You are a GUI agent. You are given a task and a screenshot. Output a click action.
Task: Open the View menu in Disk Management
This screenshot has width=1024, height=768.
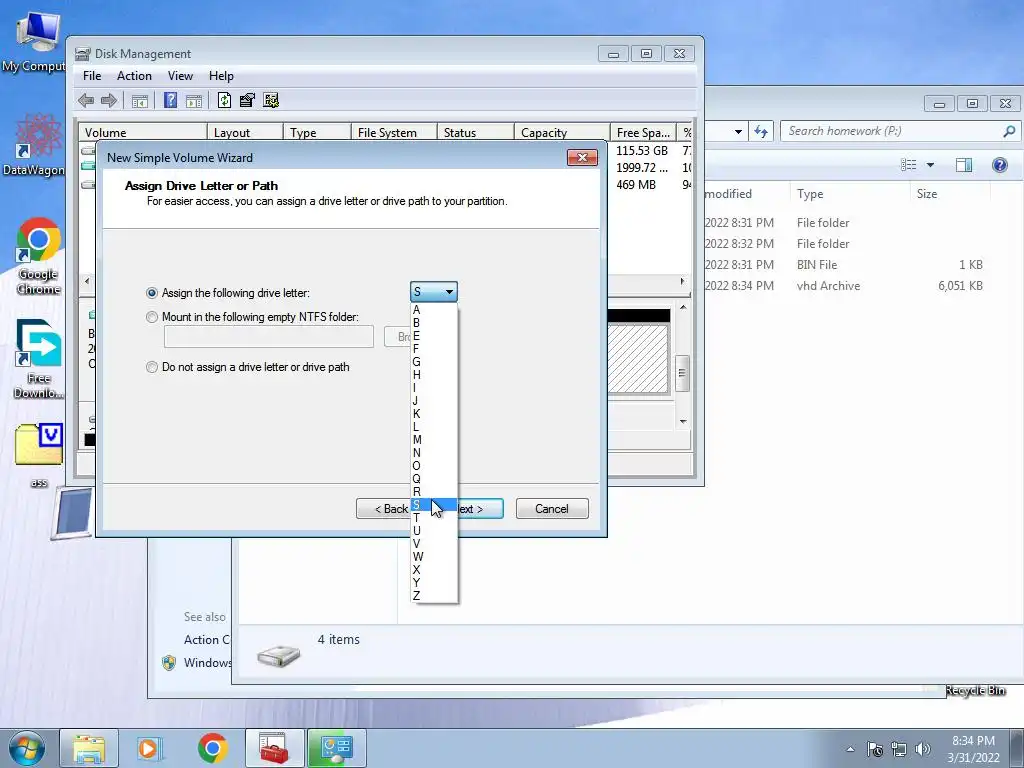click(180, 76)
